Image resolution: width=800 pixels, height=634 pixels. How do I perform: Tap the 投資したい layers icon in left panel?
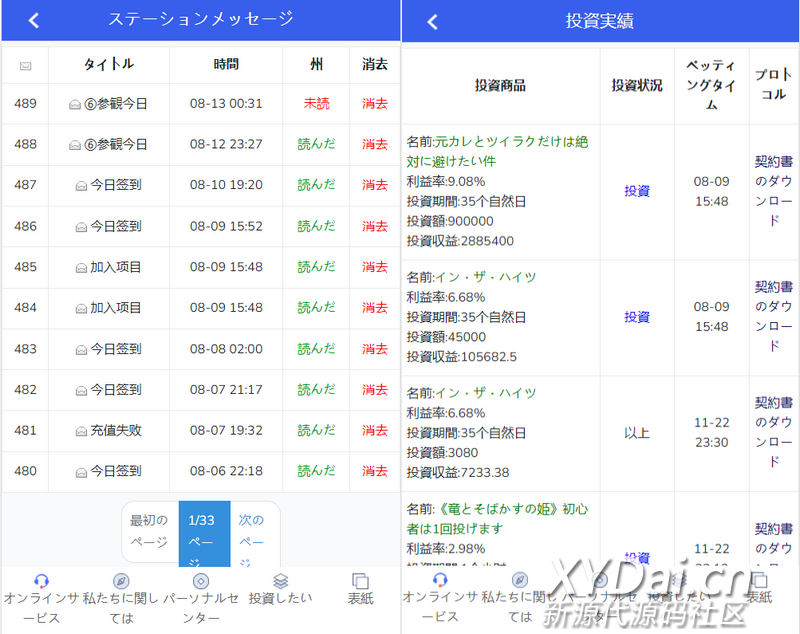click(280, 581)
